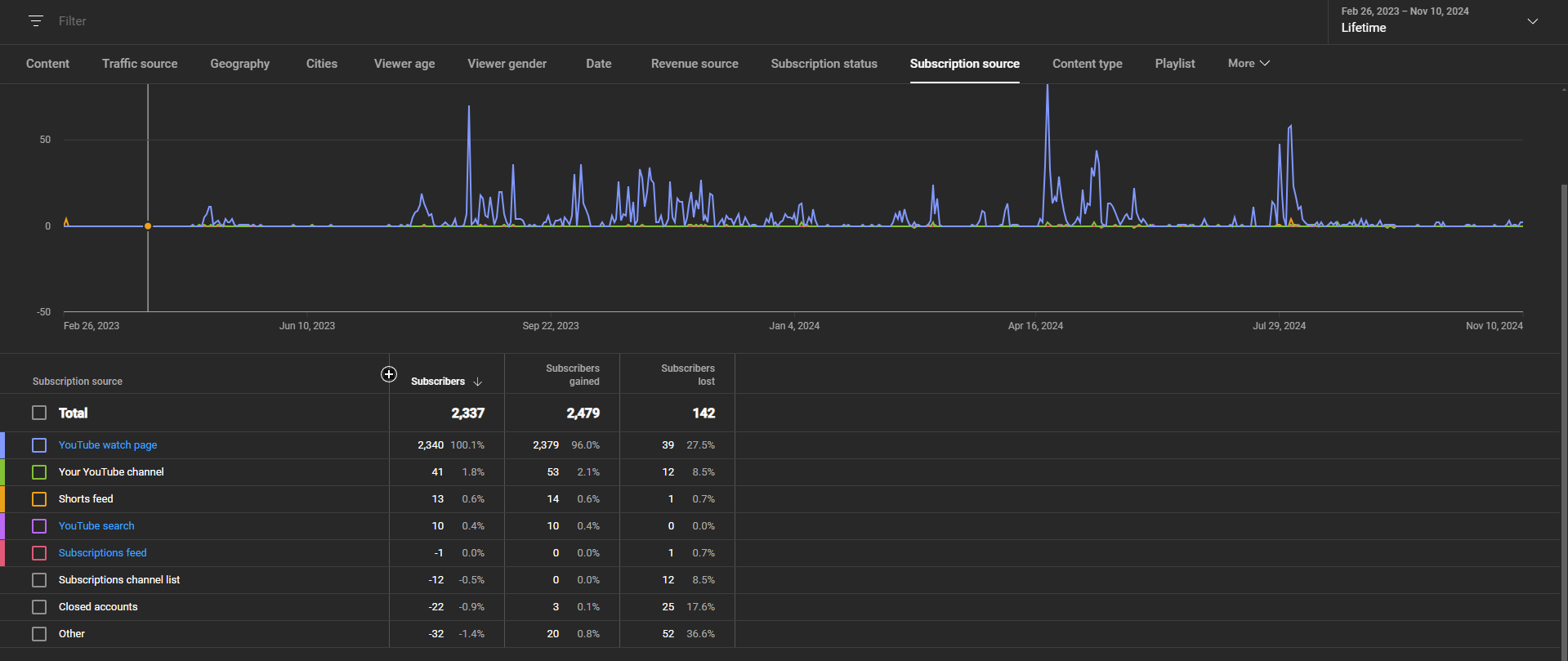Click the orange marker dot on chart
1568x661 pixels.
coord(148,226)
